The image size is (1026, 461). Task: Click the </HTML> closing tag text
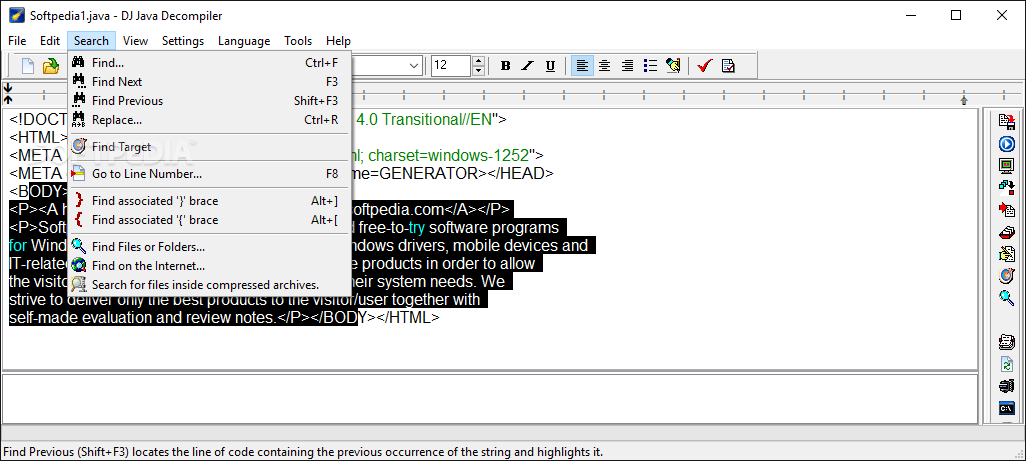[x=408, y=318]
